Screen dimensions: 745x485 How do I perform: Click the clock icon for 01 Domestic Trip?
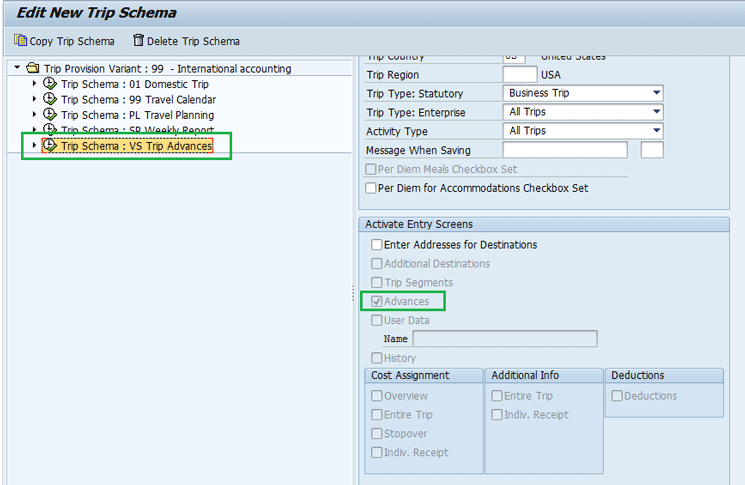tap(50, 84)
